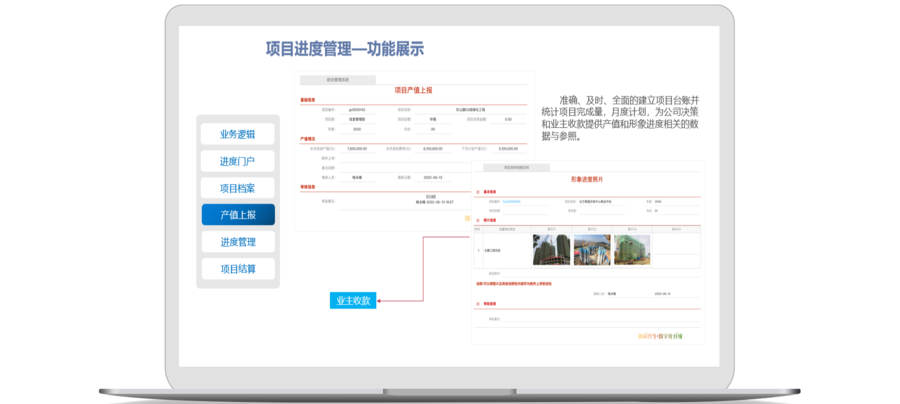Select the tab above 形象进度照片 form

click(x=516, y=168)
